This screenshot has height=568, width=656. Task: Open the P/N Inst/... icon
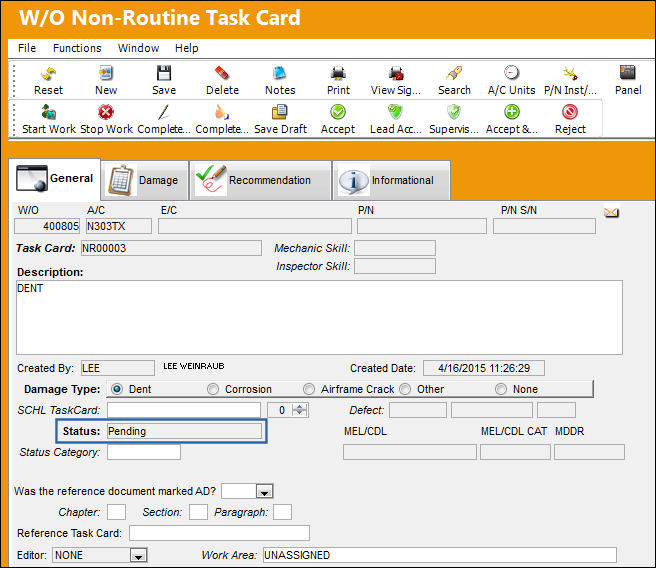570,74
